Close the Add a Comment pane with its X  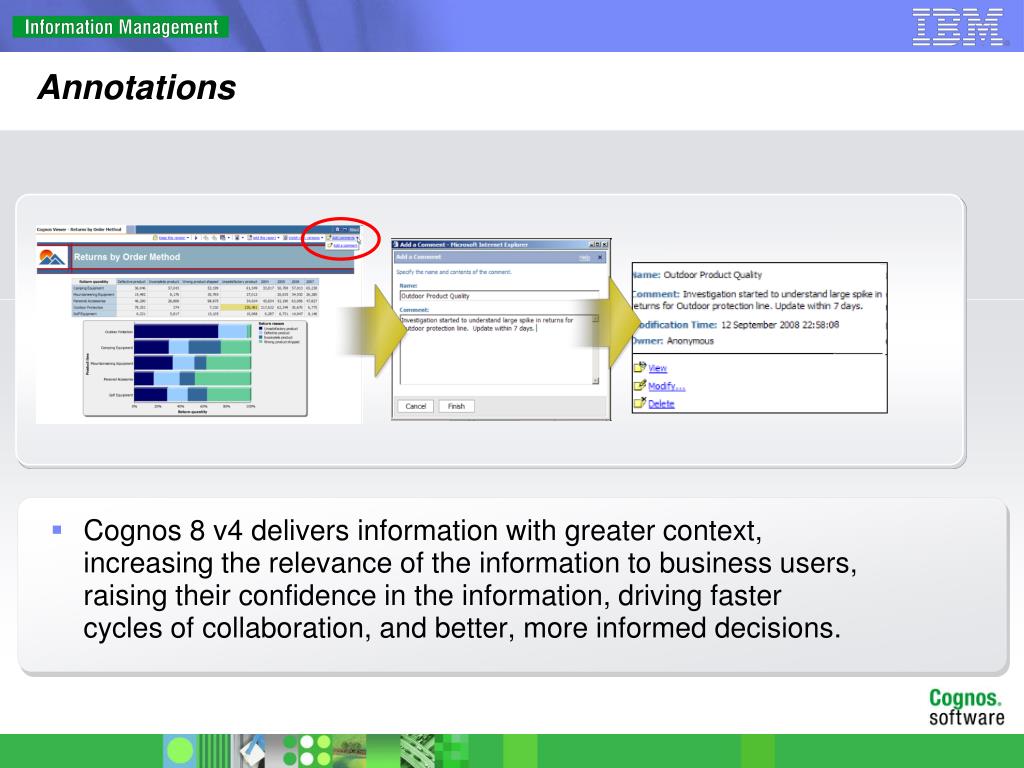pos(600,257)
